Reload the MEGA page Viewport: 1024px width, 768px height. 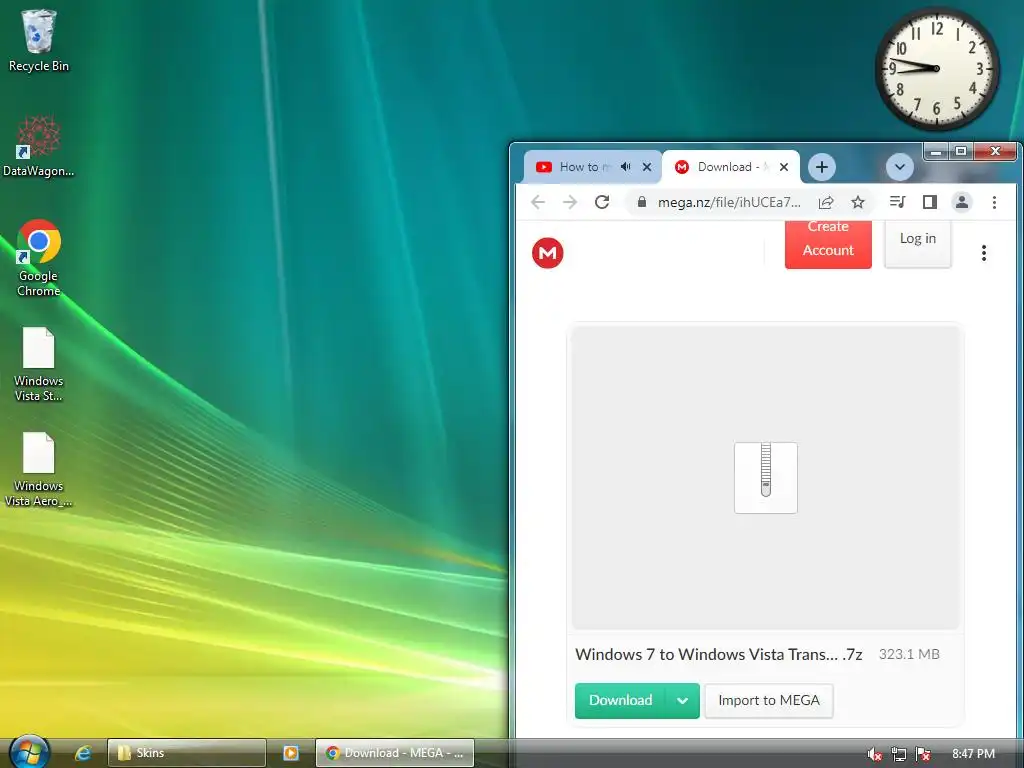pos(602,202)
